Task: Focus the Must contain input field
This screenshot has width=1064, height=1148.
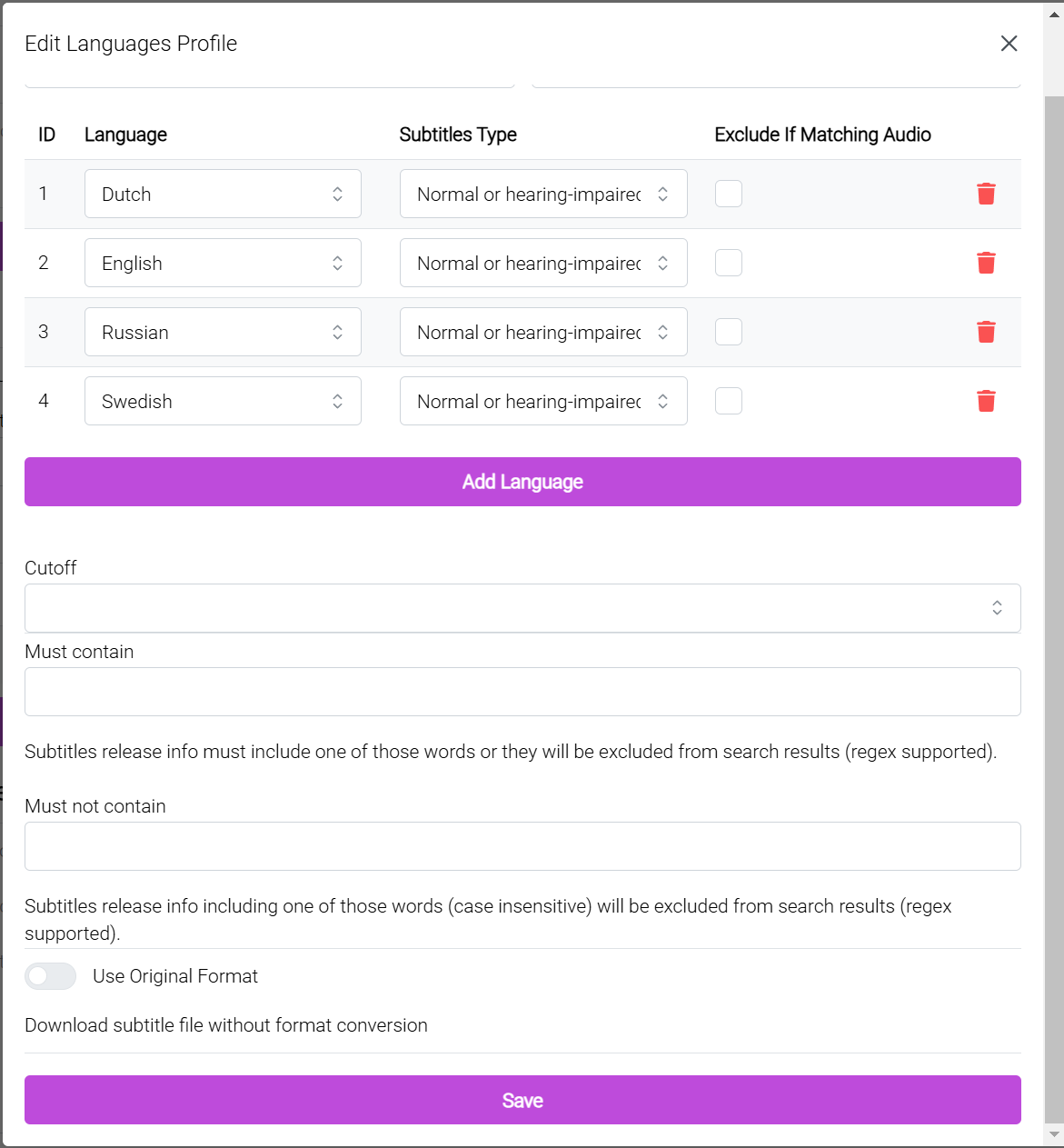Action: (522, 692)
